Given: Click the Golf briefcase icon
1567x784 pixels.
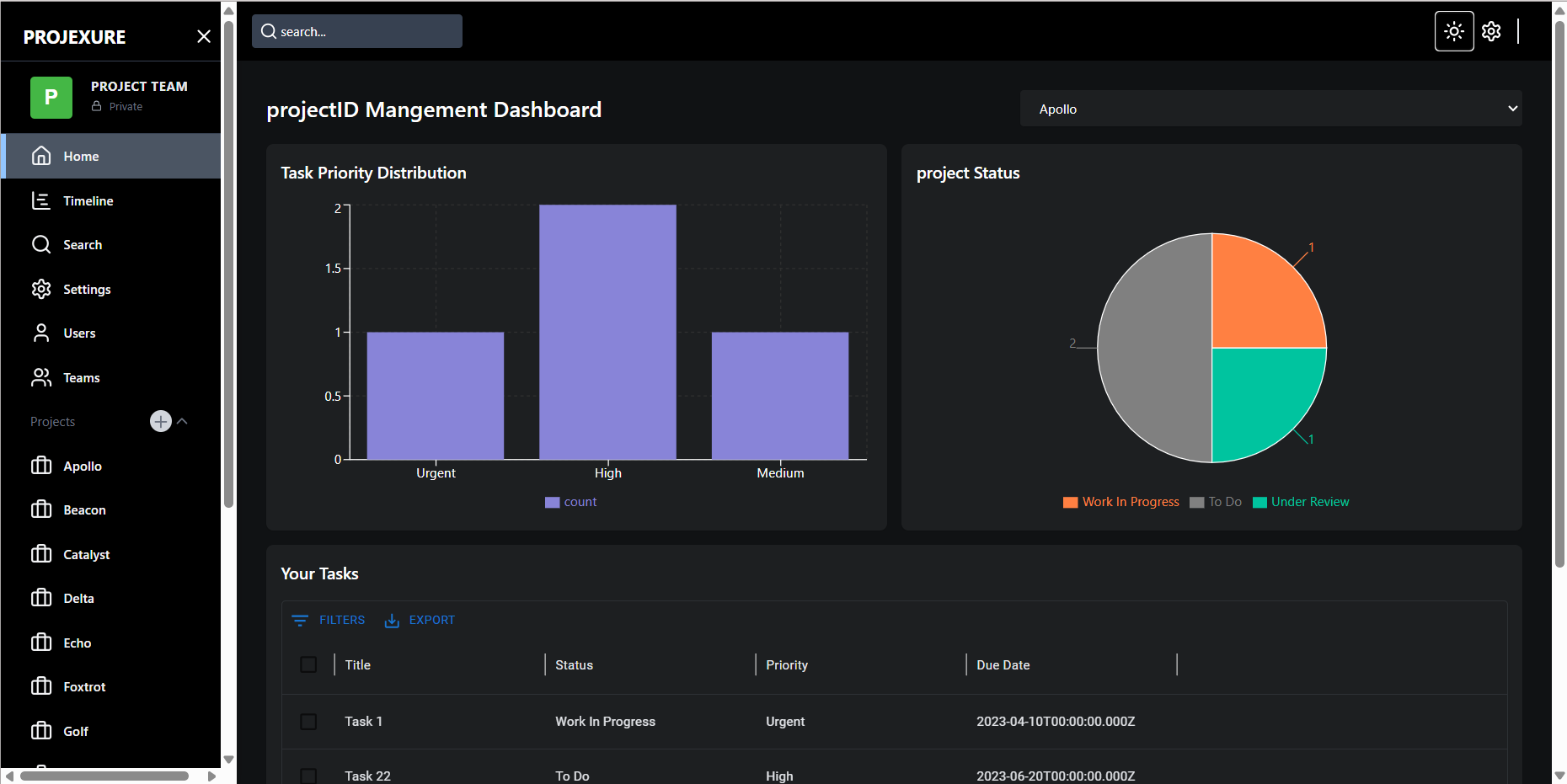Looking at the screenshot, I should click(41, 731).
